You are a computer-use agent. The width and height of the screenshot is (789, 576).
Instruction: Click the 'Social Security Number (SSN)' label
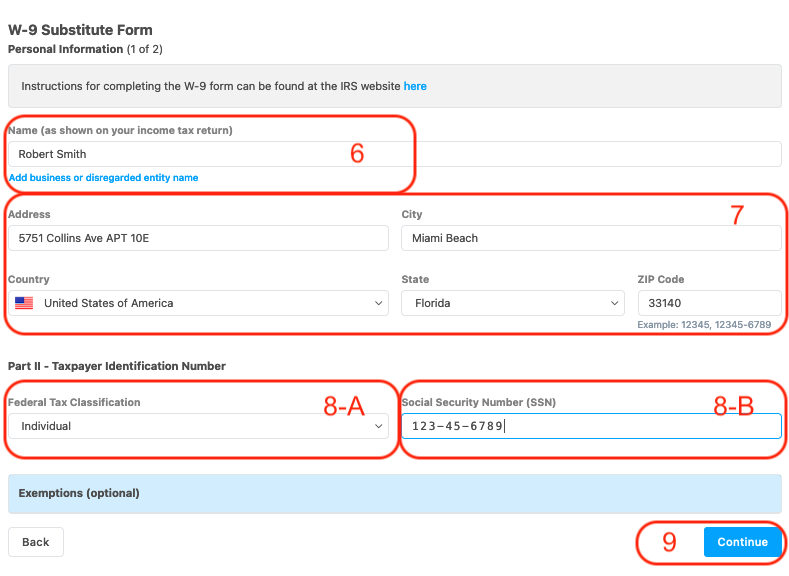478,402
